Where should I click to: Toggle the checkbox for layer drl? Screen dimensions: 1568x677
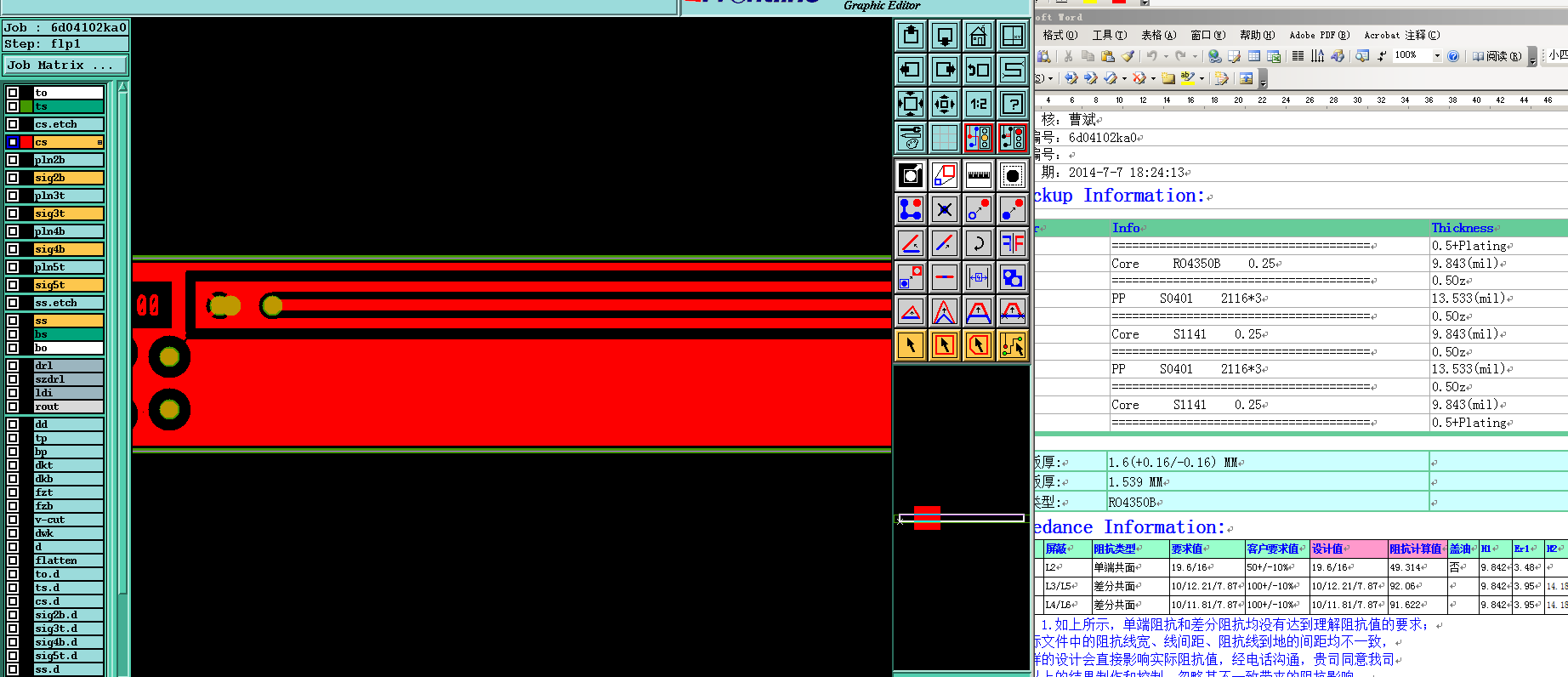click(x=13, y=366)
